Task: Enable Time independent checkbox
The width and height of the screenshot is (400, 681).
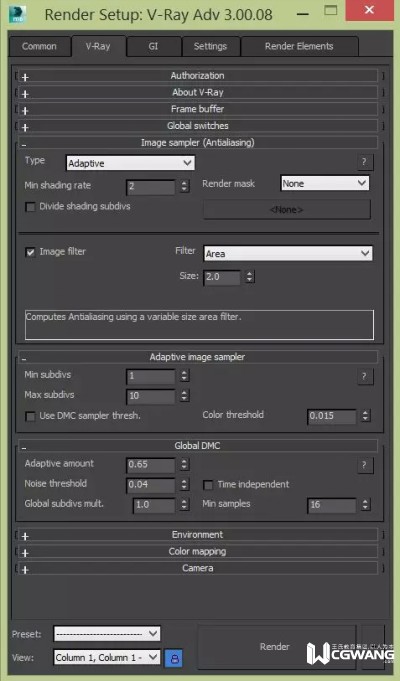Action: coord(208,485)
